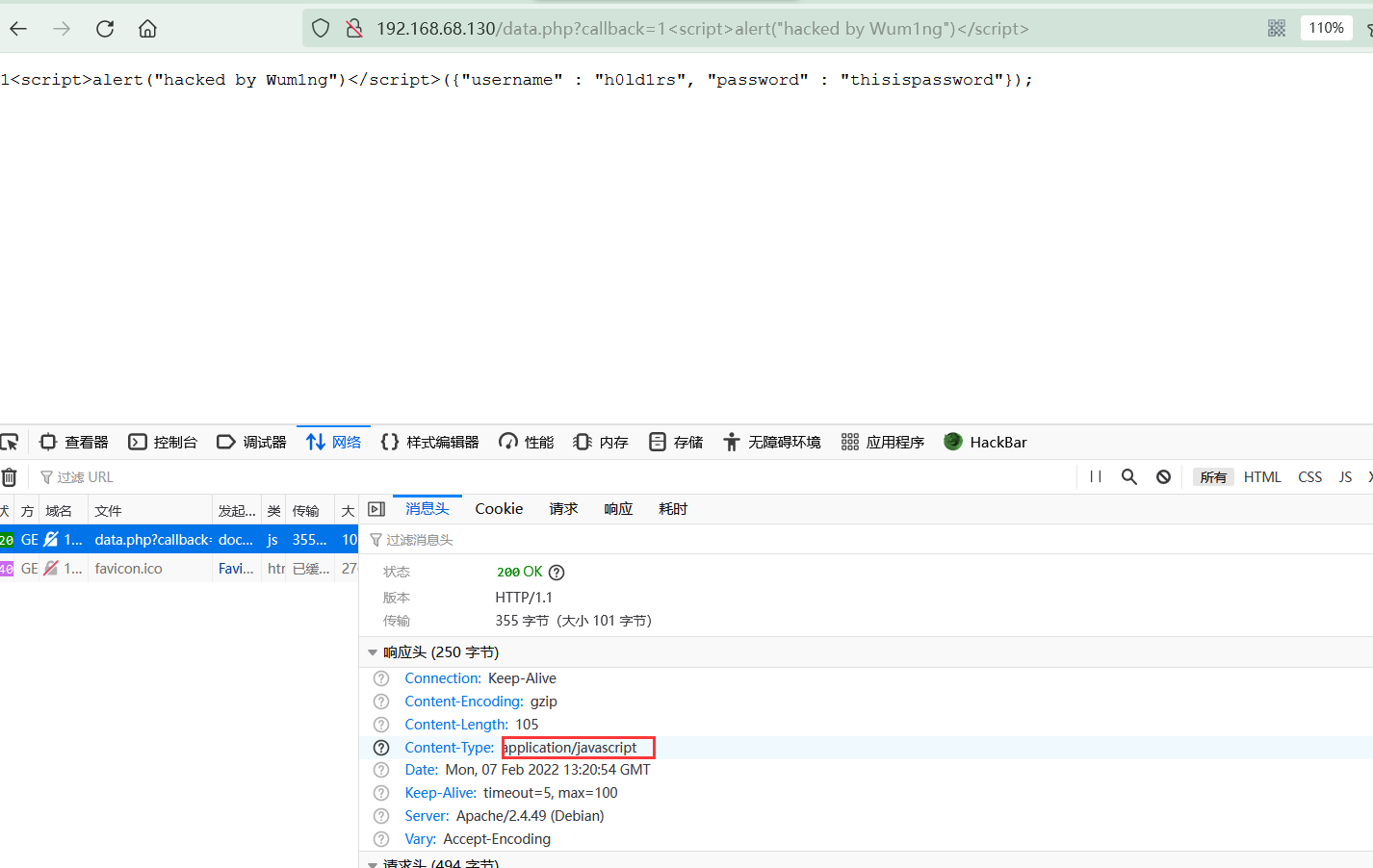Screen dimensions: 1373x868
Task: Open help for Date header
Action: click(x=381, y=770)
